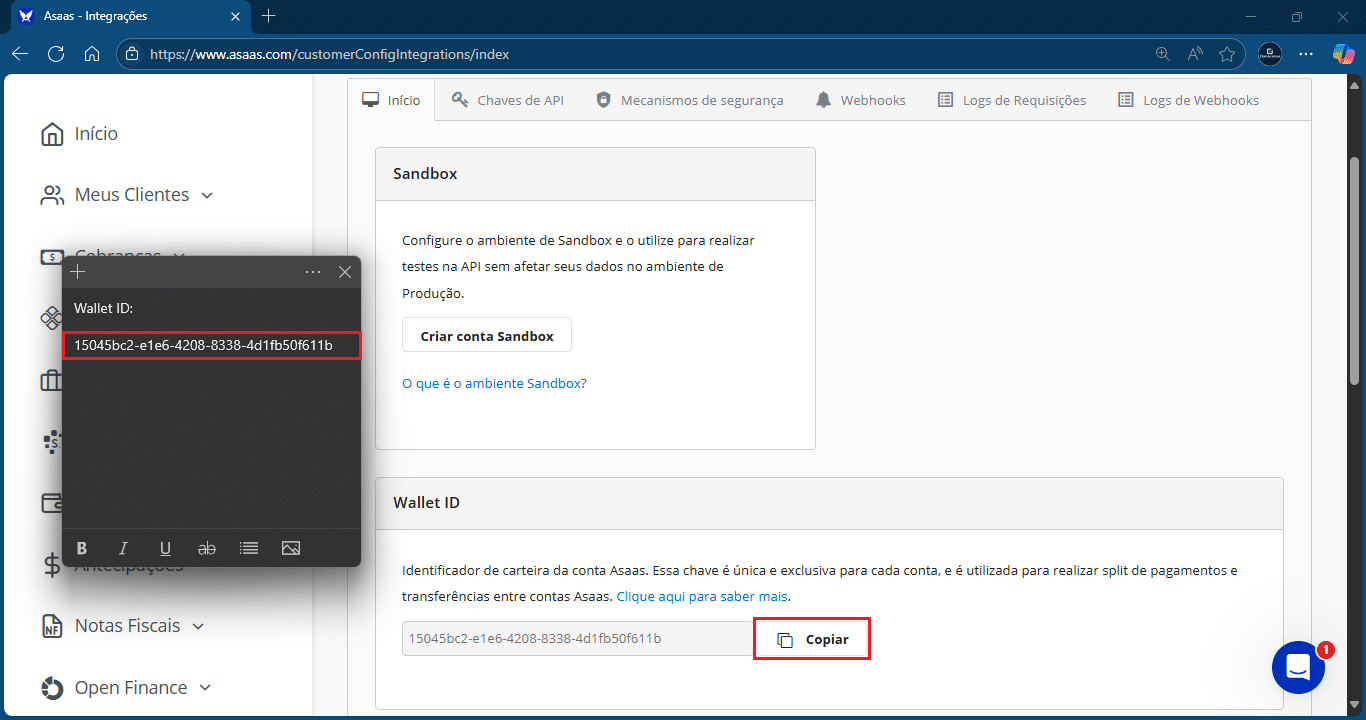Toggle italic formatting in the sticky note
The height and width of the screenshot is (720, 1366).
pyautogui.click(x=123, y=547)
